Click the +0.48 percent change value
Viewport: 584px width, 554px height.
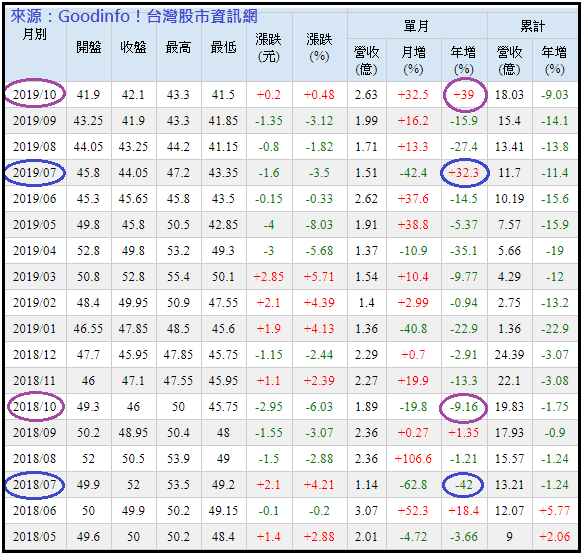[x=319, y=95]
